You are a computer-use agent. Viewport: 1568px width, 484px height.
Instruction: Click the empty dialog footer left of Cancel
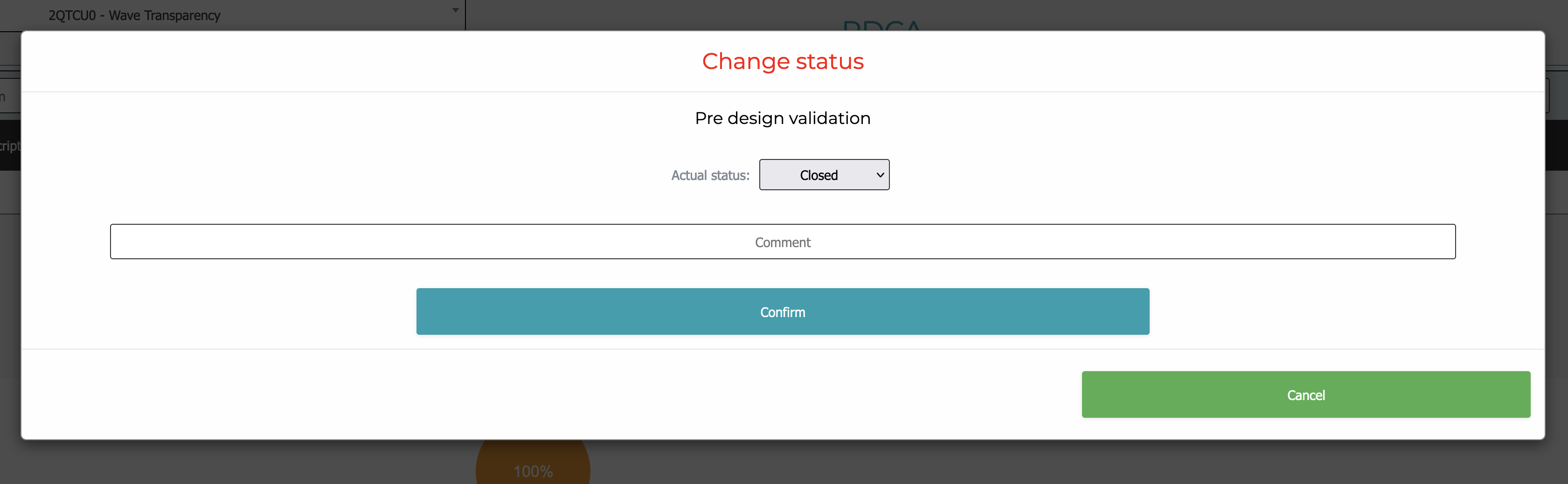(x=548, y=394)
